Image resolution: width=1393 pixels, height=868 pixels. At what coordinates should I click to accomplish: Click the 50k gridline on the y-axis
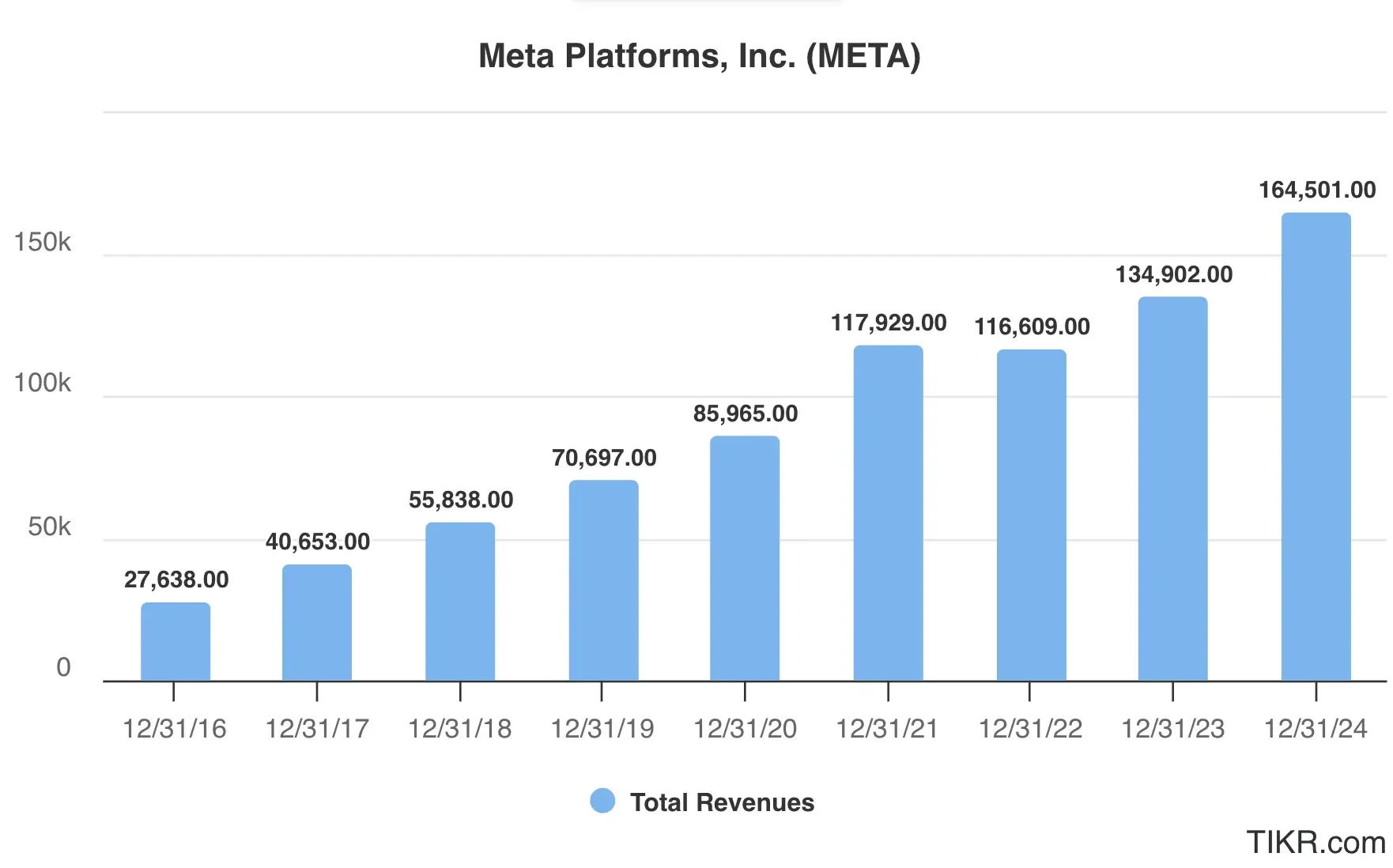point(47,526)
